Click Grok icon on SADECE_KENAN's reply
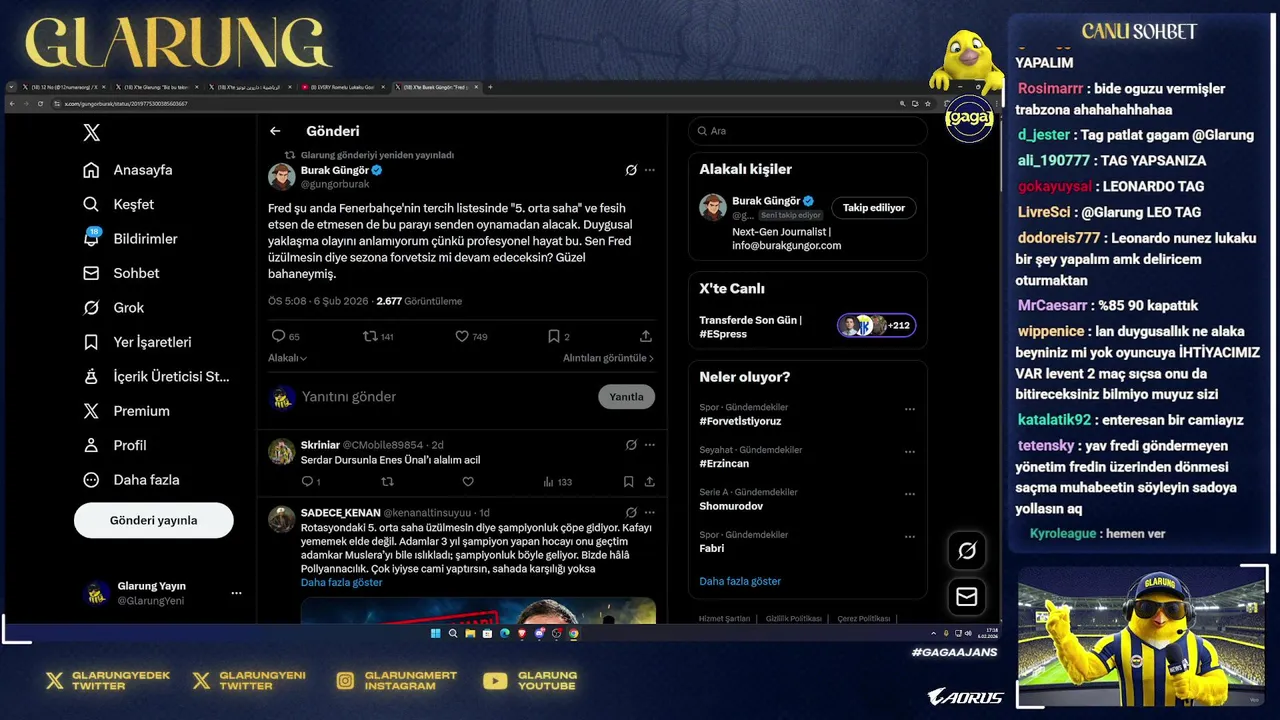Image resolution: width=1280 pixels, height=720 pixels. (631, 512)
